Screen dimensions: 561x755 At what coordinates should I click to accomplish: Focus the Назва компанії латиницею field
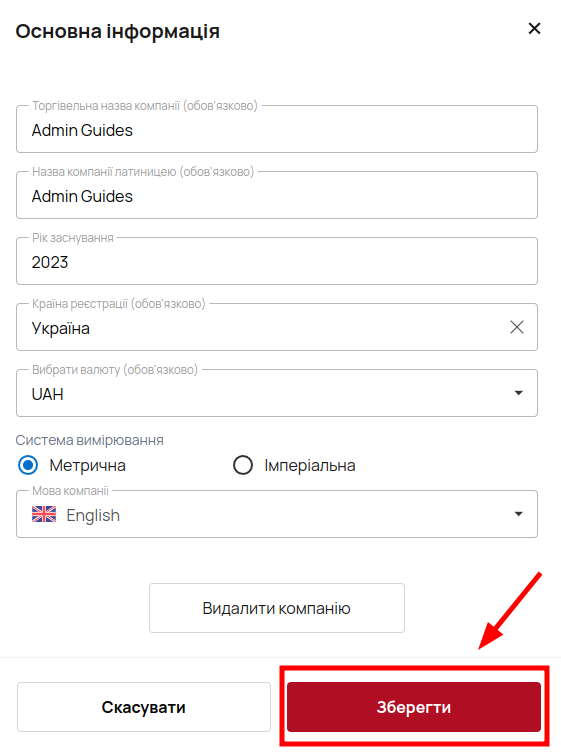pos(277,195)
